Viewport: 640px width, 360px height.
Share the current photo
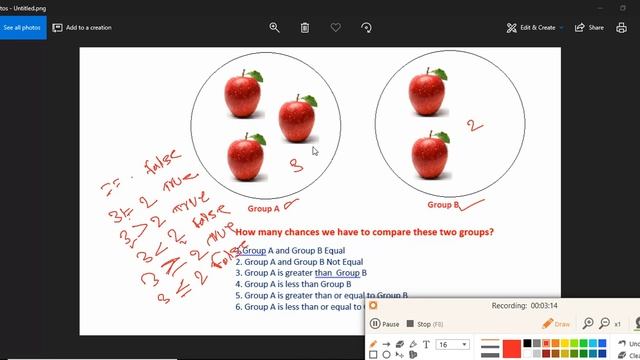(x=589, y=28)
